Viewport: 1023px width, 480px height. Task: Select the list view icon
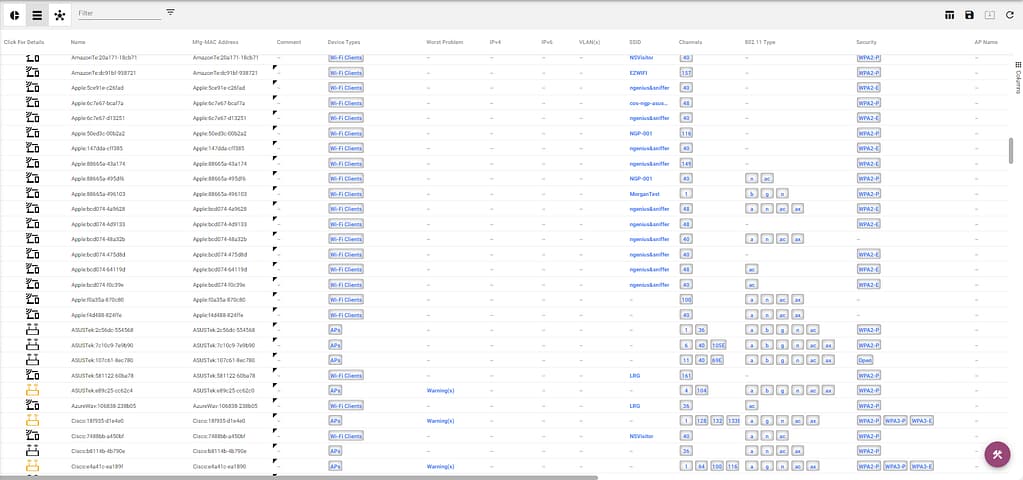pyautogui.click(x=37, y=15)
